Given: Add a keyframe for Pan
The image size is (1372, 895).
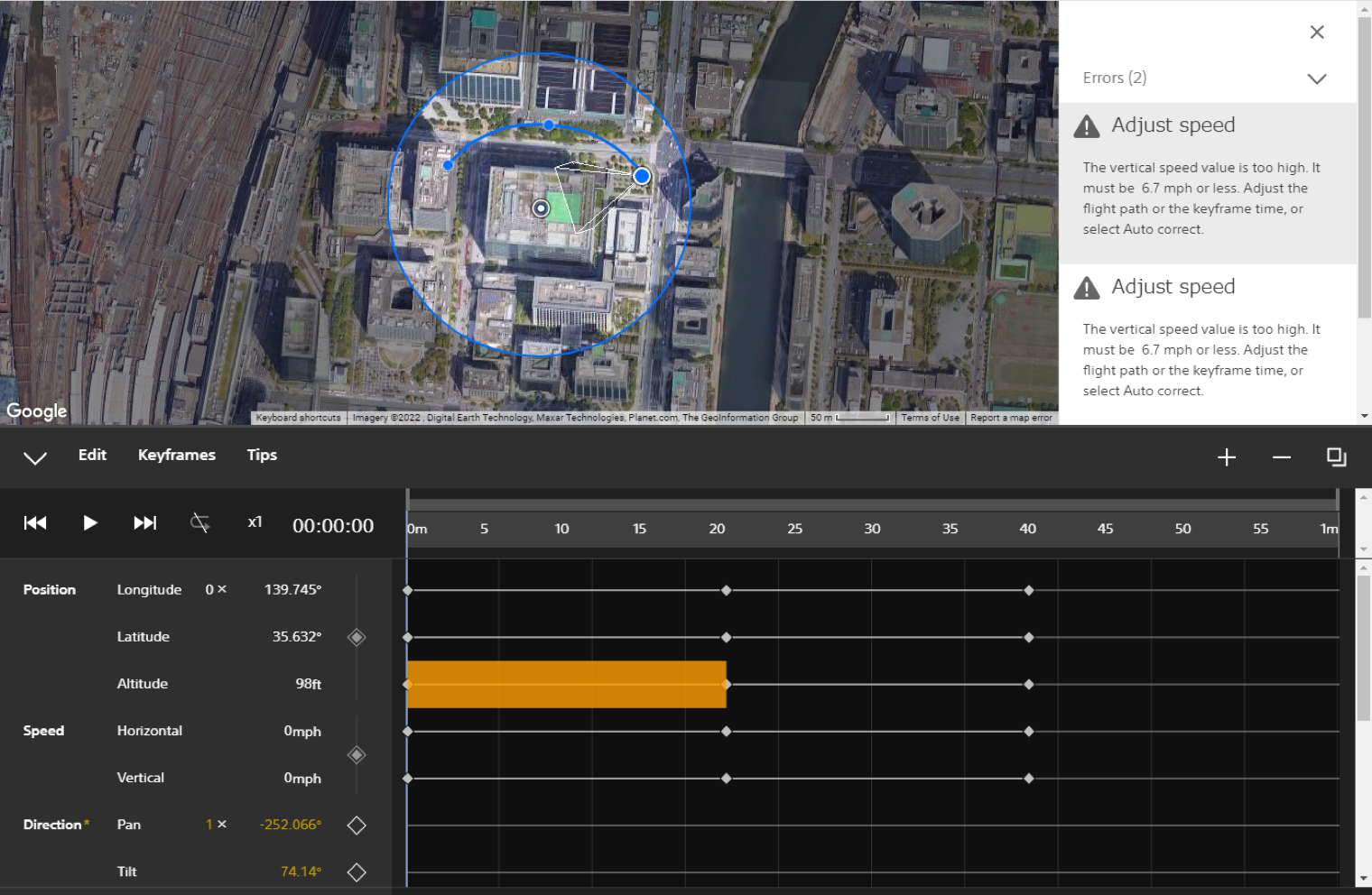Looking at the screenshot, I should [357, 825].
